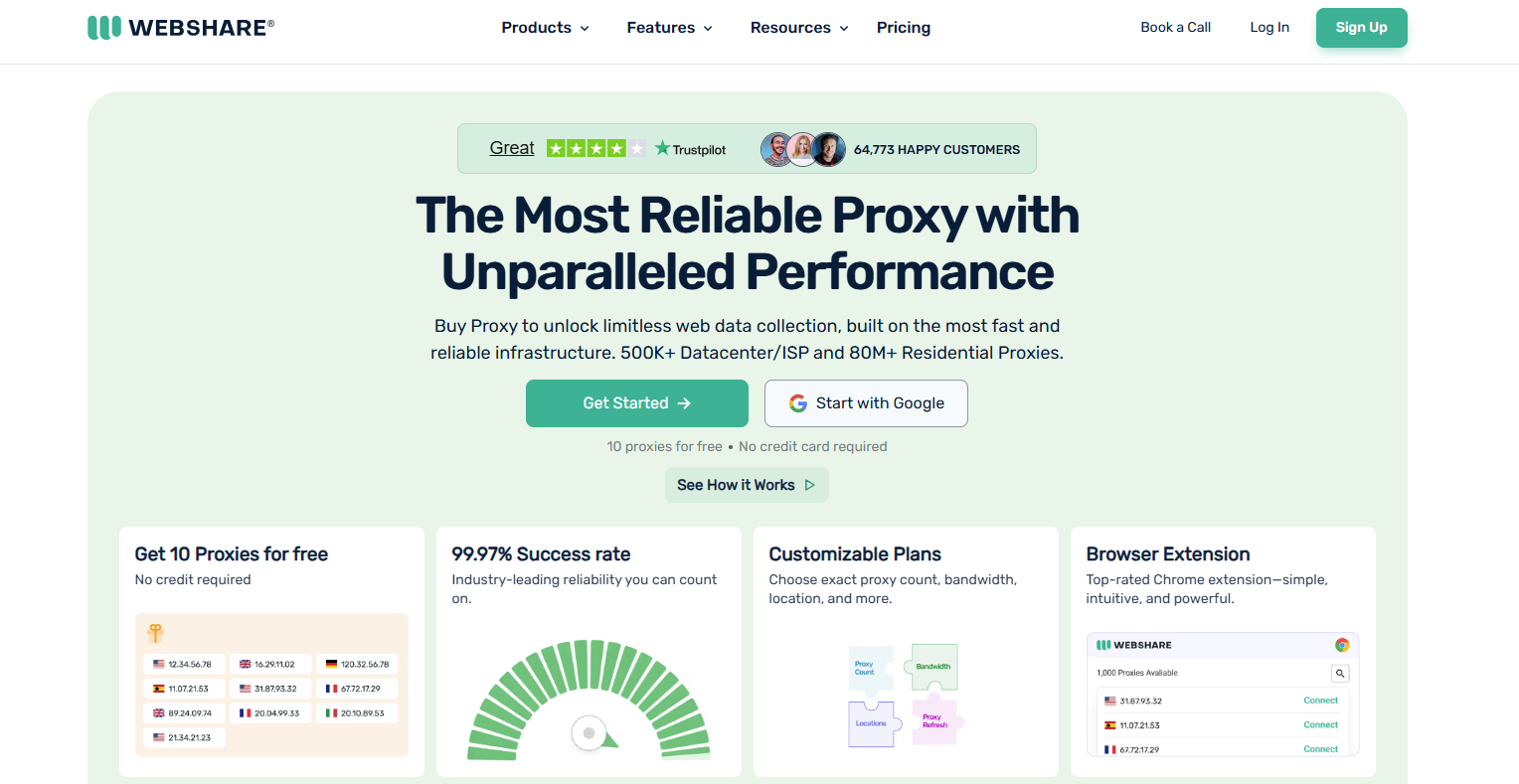Expand the Resources dropdown menu
The width and height of the screenshot is (1519, 784).
click(x=799, y=28)
